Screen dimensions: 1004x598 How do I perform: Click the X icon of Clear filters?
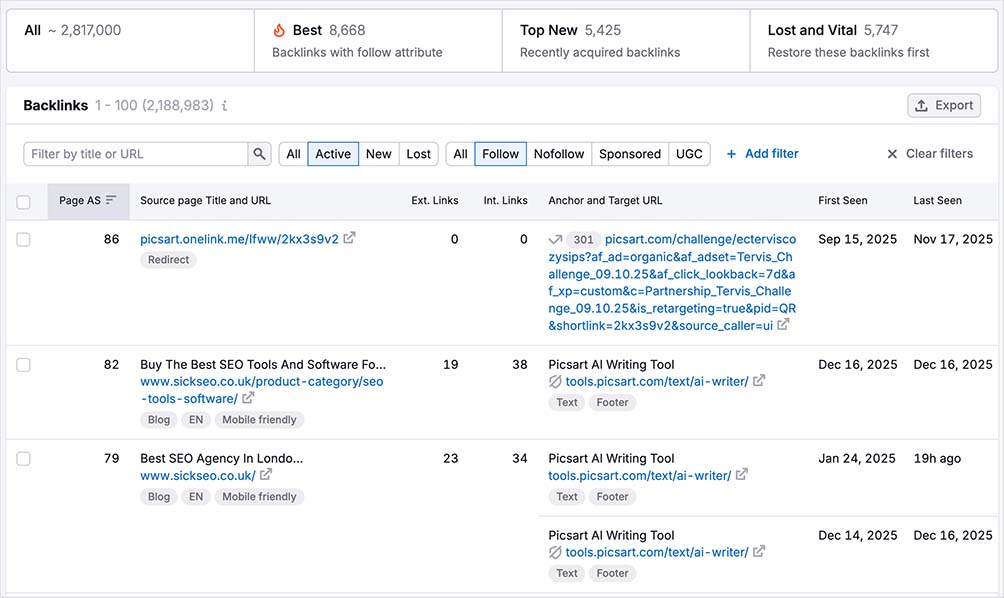892,154
